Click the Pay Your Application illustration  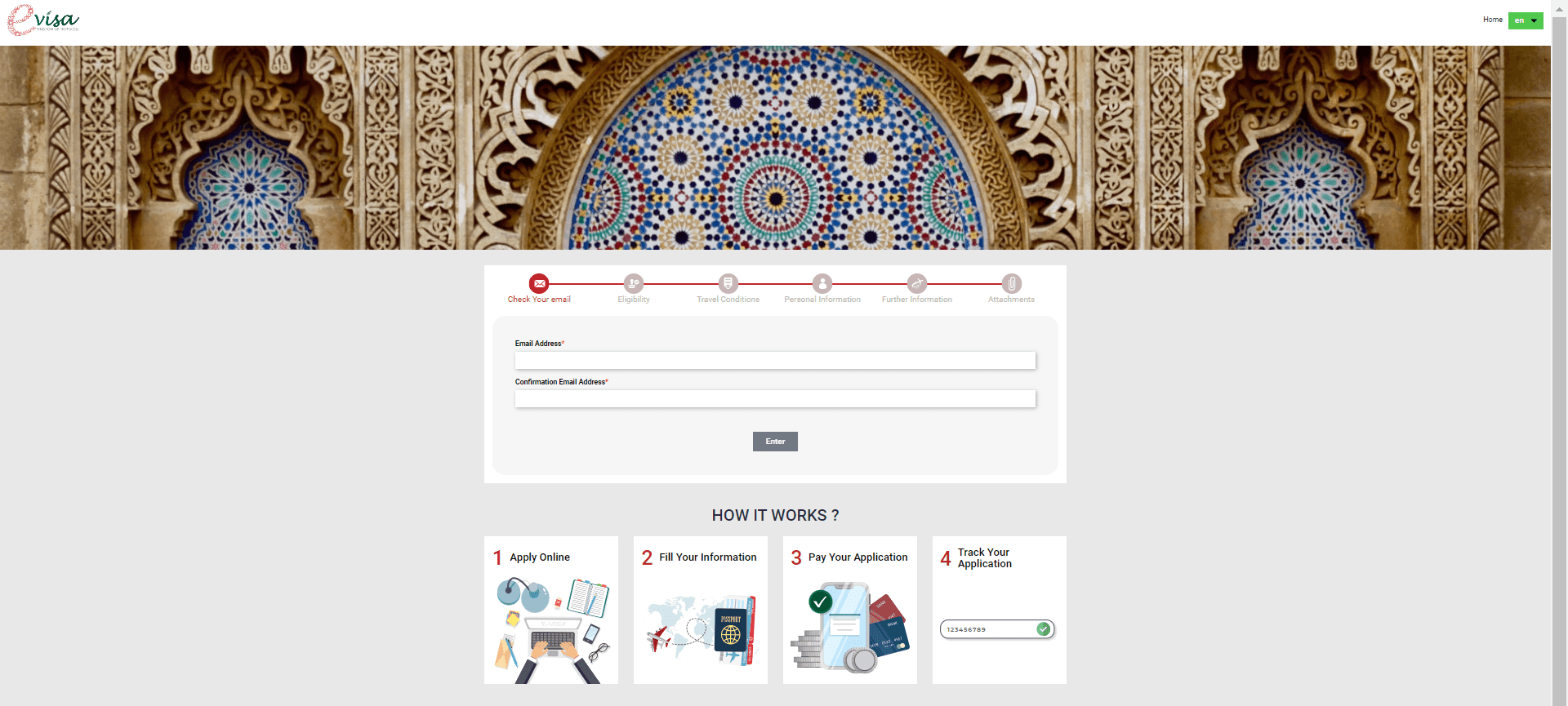coord(850,625)
